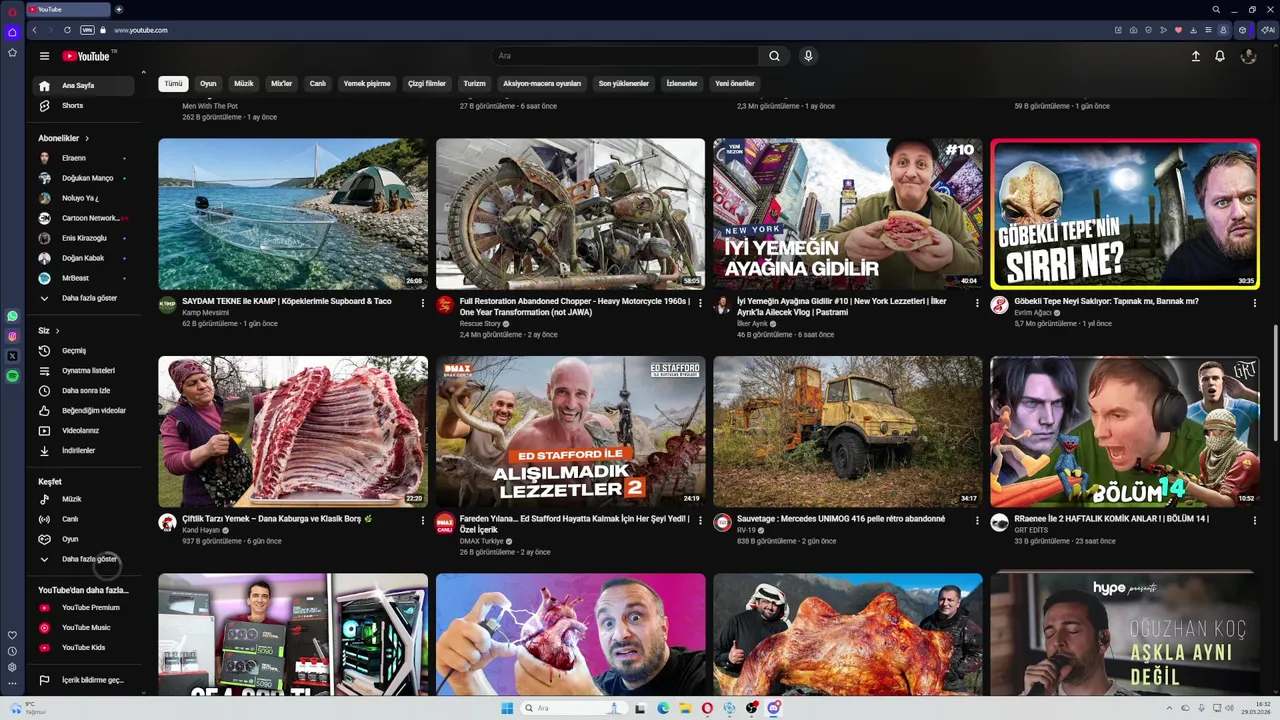Open YouTube Music link in sidebar
Viewport: 1280px width, 720px height.
83,627
